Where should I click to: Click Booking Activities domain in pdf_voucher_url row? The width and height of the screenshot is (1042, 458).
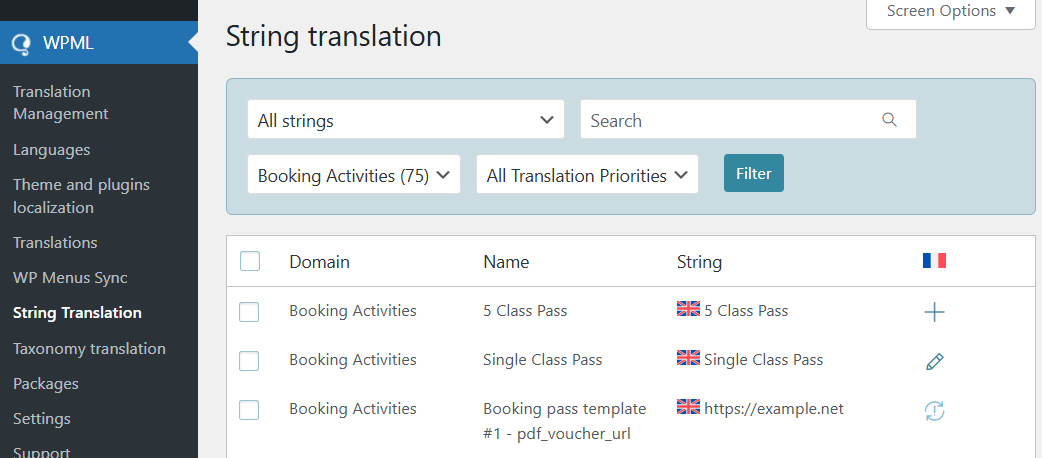pos(353,408)
